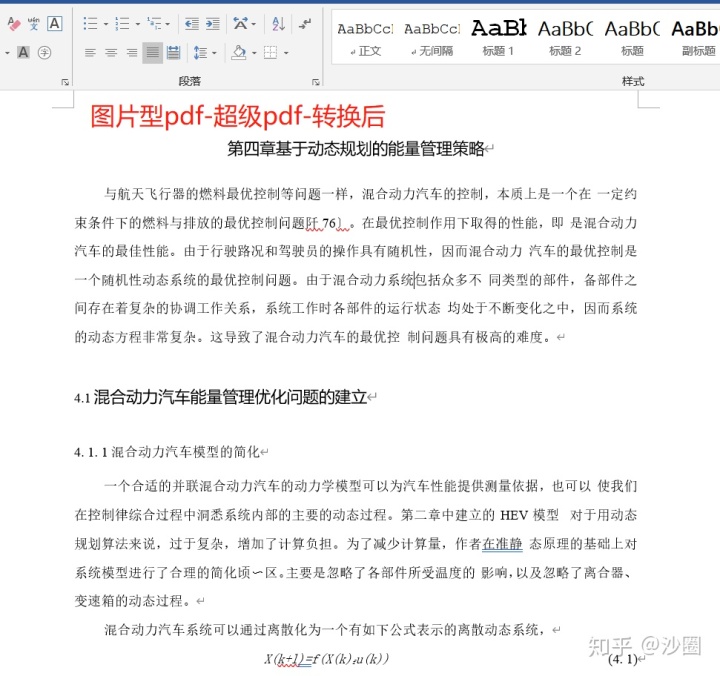Click the red overlay title 图片型pdf-超级pdf-转换后
Screen dimensions: 720x676
click(x=238, y=116)
